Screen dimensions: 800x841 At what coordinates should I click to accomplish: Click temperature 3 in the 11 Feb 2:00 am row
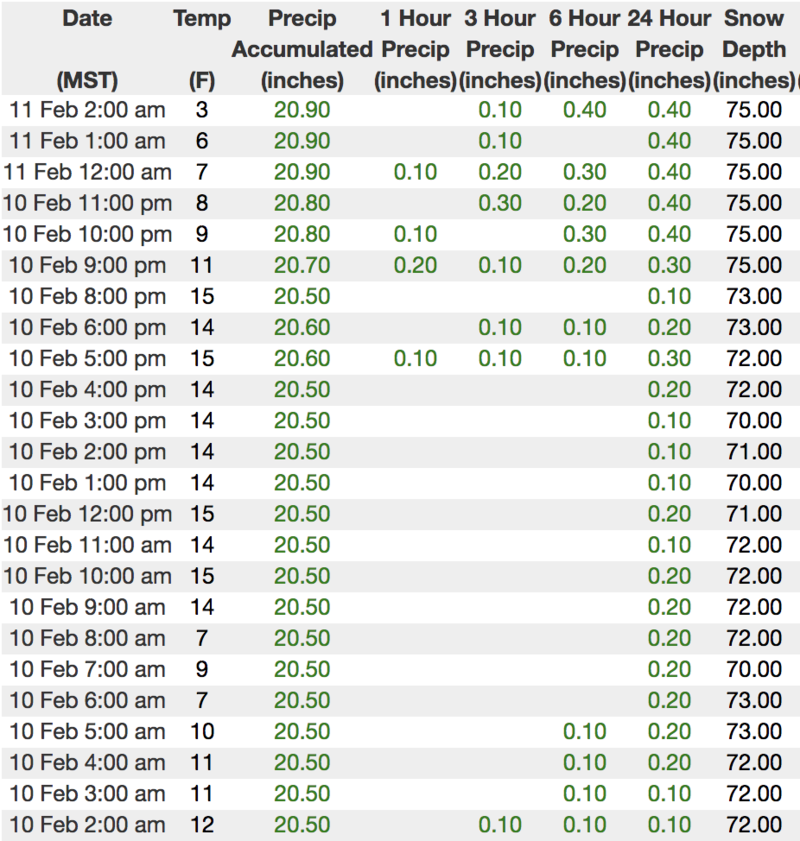tap(202, 110)
